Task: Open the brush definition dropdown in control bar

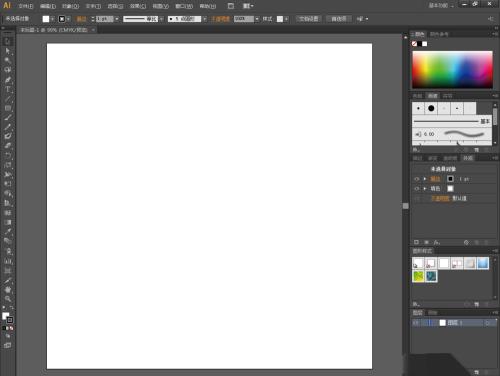Action: point(204,19)
